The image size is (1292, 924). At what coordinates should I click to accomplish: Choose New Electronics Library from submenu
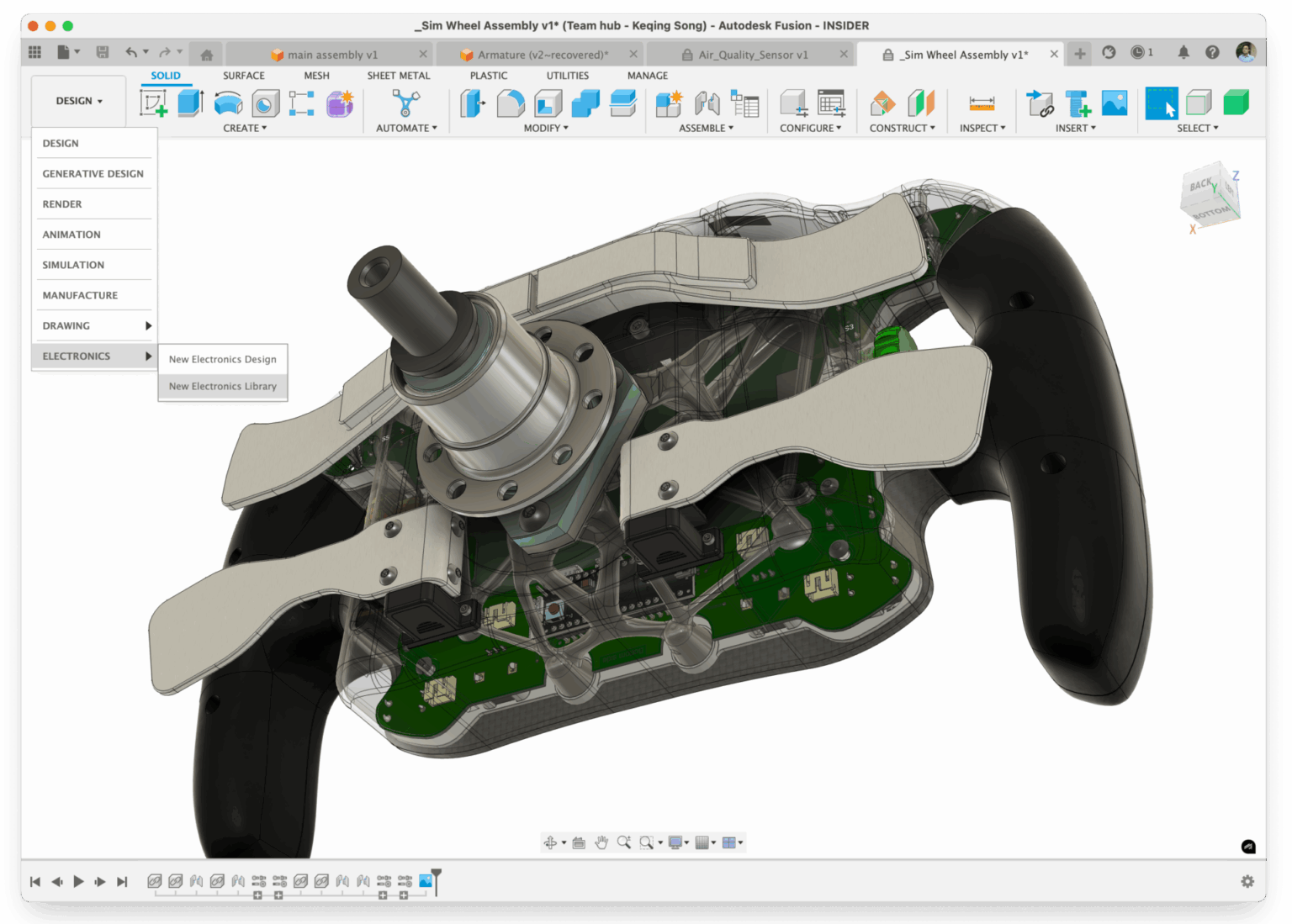(x=223, y=386)
